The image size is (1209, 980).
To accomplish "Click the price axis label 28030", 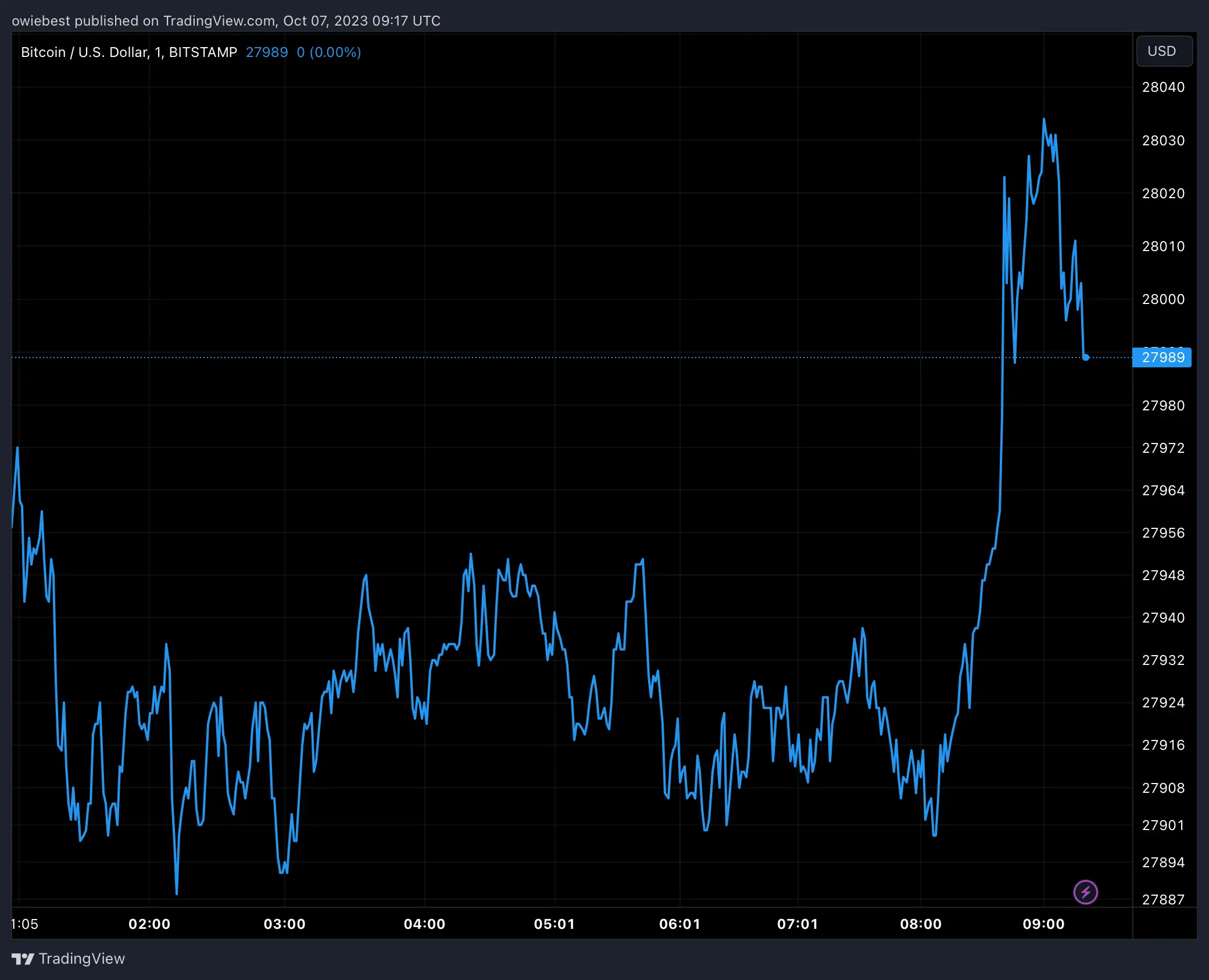I will tap(1163, 141).
